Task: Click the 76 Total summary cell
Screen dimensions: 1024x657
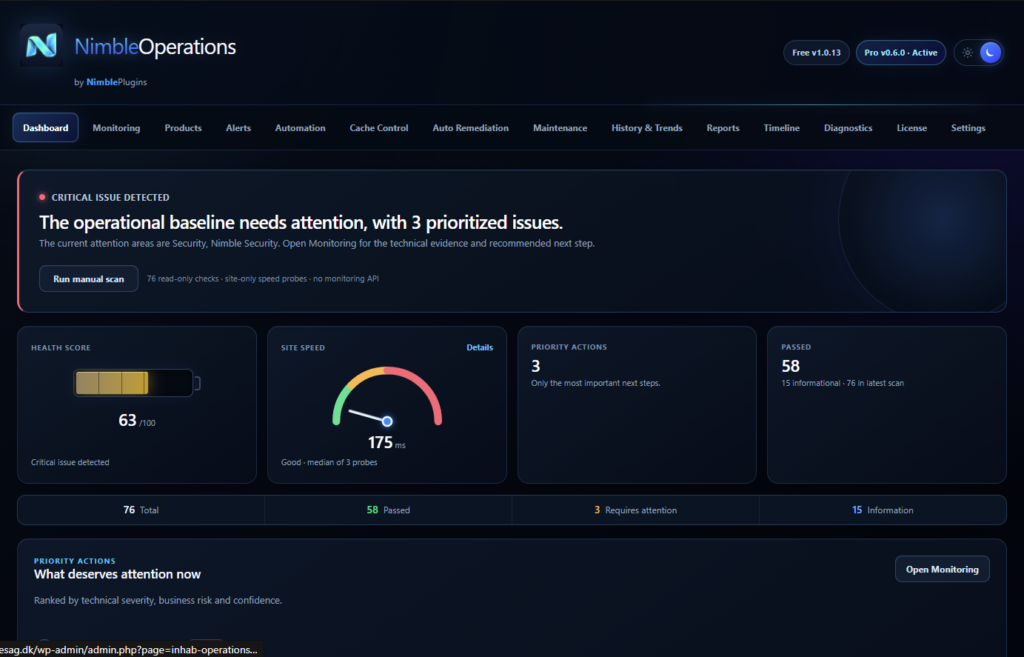Action: tap(141, 510)
